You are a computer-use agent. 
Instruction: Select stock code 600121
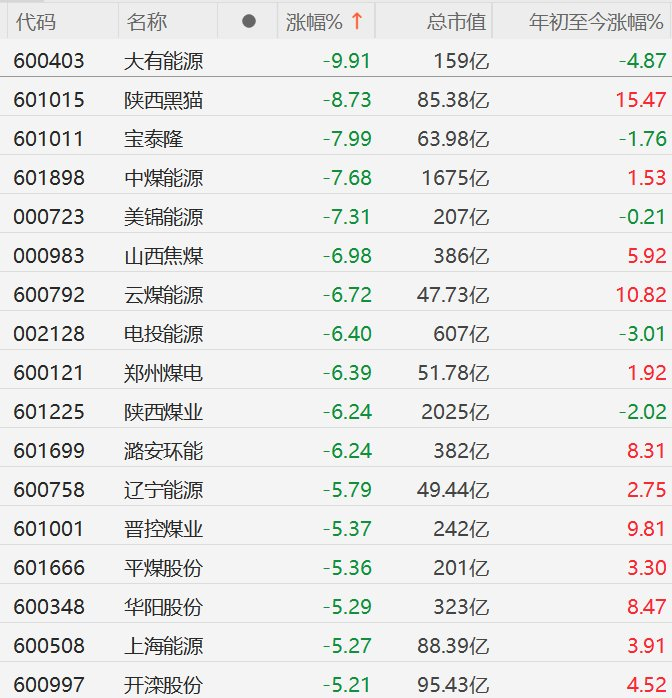coord(48,373)
